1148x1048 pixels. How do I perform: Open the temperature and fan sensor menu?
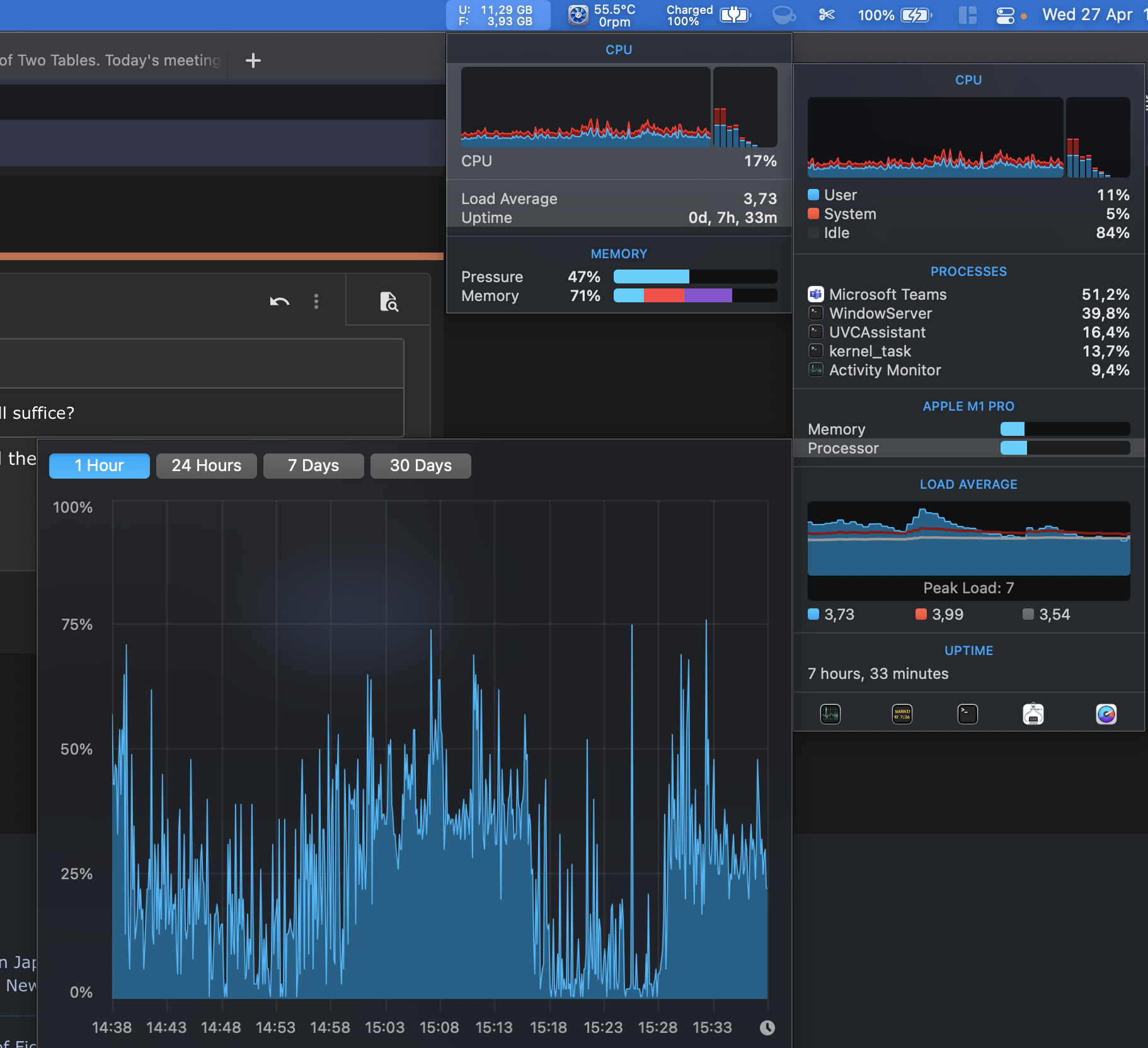[x=602, y=15]
